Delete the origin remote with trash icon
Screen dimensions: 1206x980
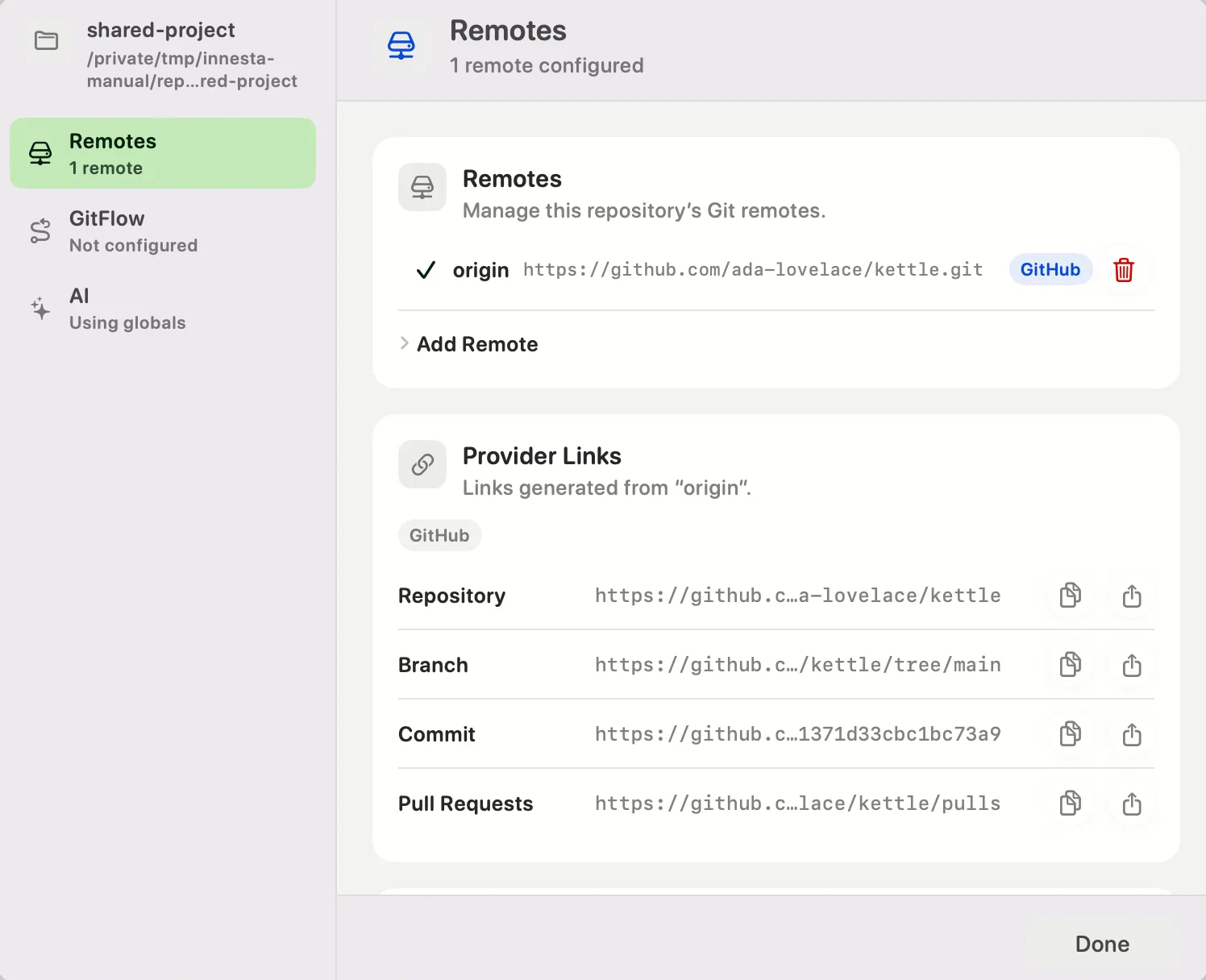coord(1124,270)
